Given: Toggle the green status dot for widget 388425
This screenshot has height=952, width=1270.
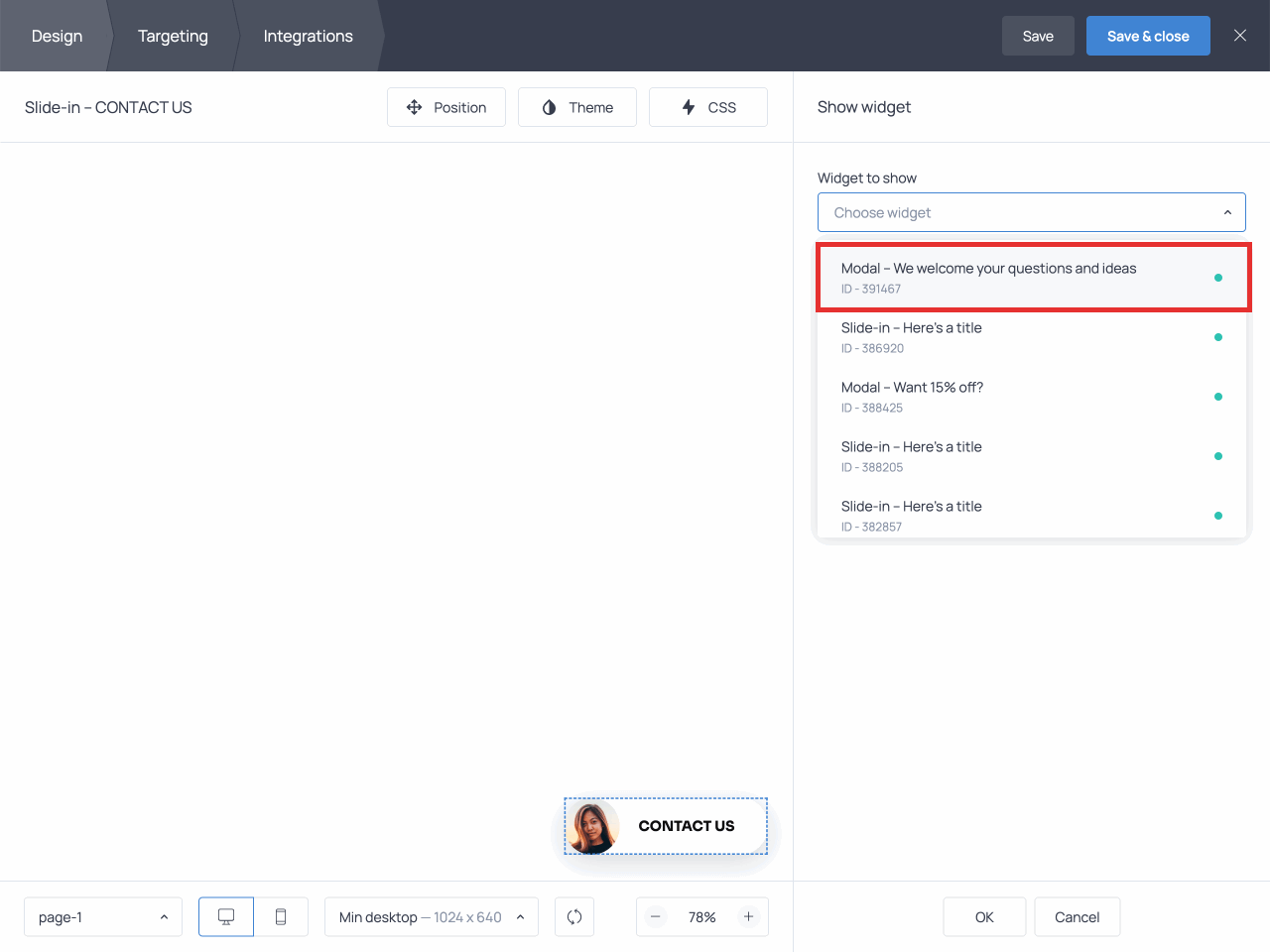Looking at the screenshot, I should 1218,397.
